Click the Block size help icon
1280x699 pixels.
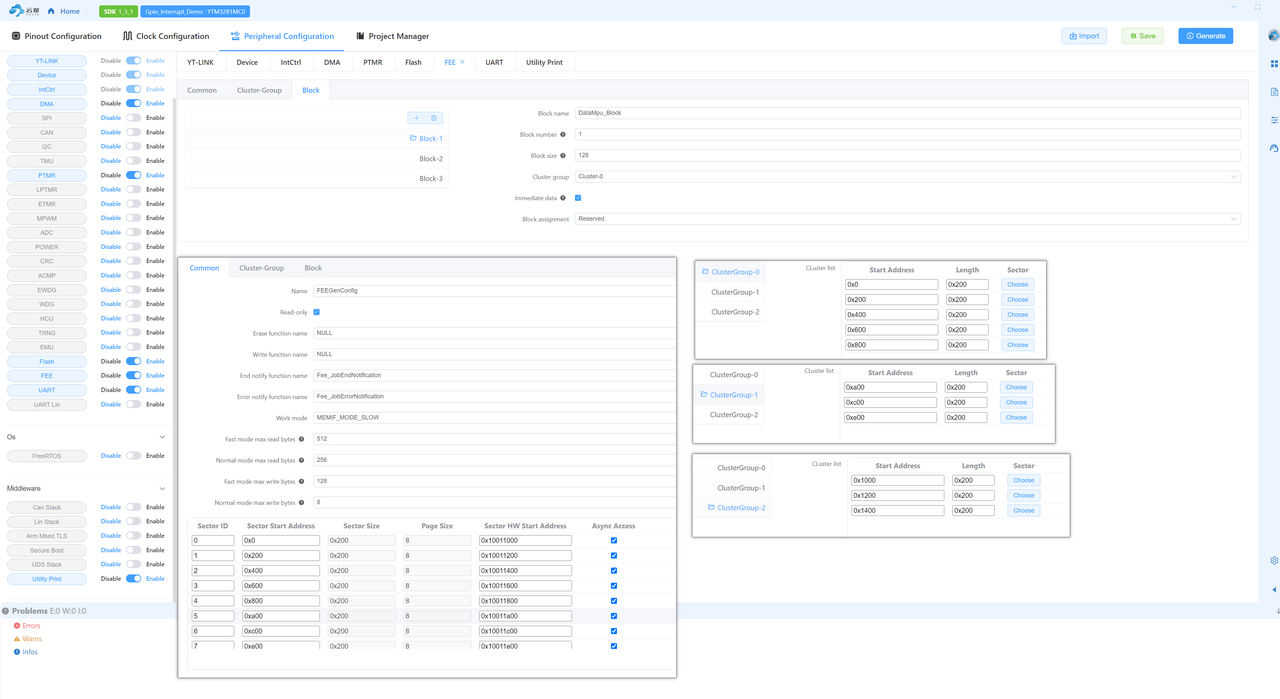pos(563,155)
